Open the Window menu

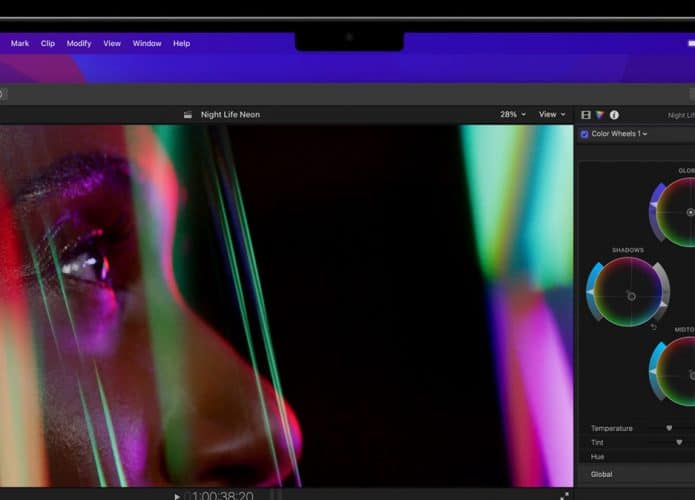tap(147, 43)
